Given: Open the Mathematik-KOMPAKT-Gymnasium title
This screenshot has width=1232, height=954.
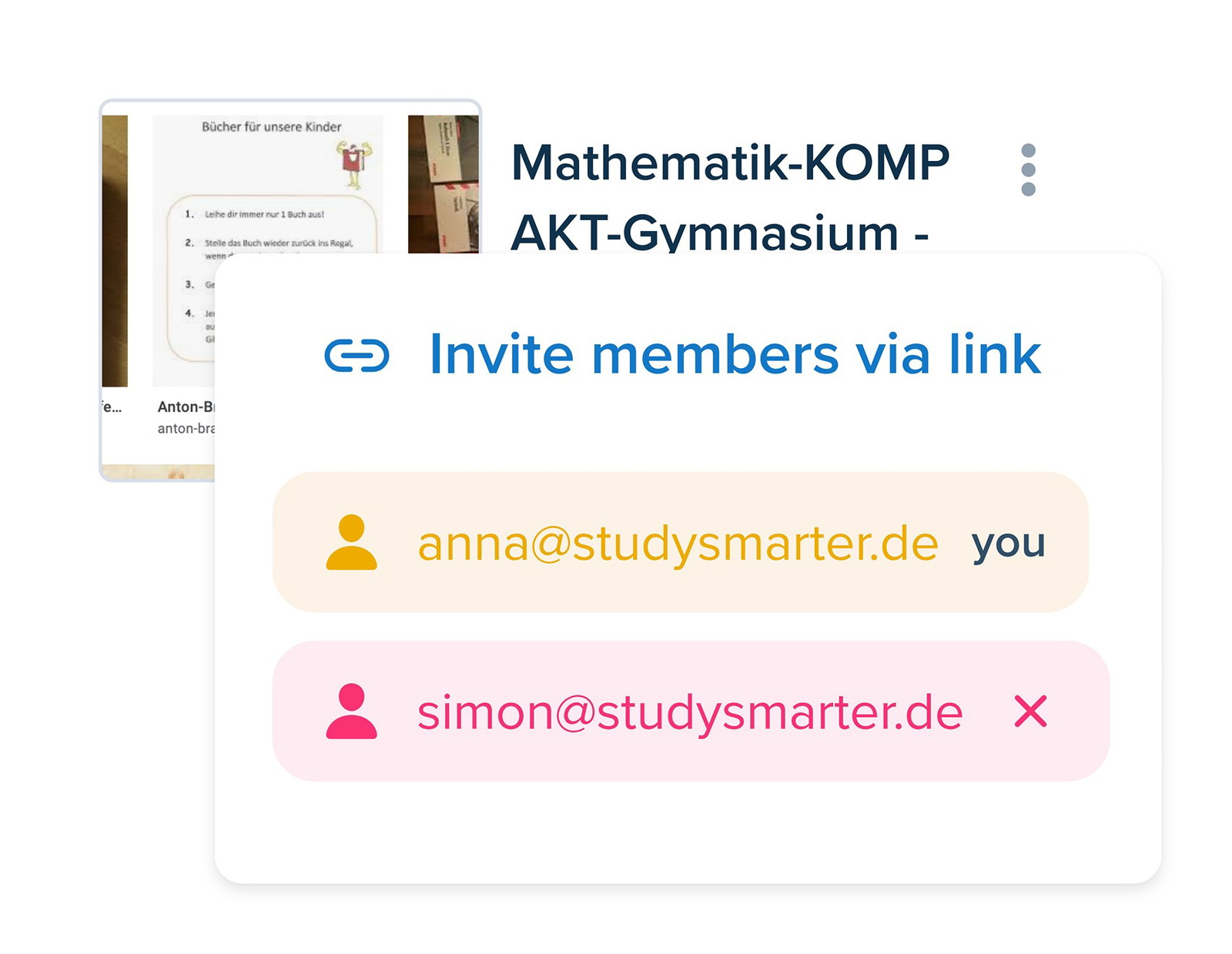Looking at the screenshot, I should [x=729, y=196].
